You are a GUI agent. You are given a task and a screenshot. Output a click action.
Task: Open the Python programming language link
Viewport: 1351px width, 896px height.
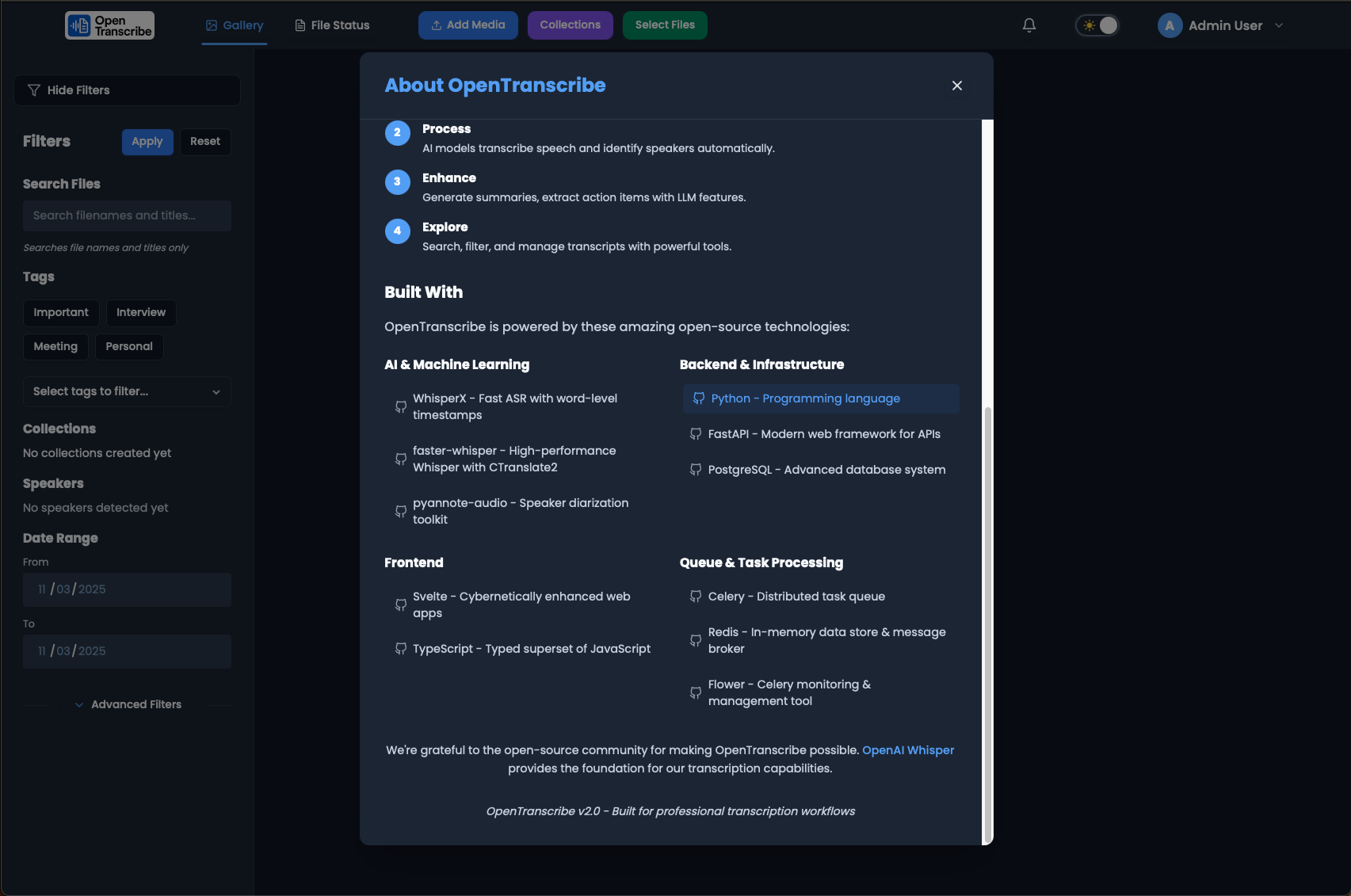tap(821, 399)
